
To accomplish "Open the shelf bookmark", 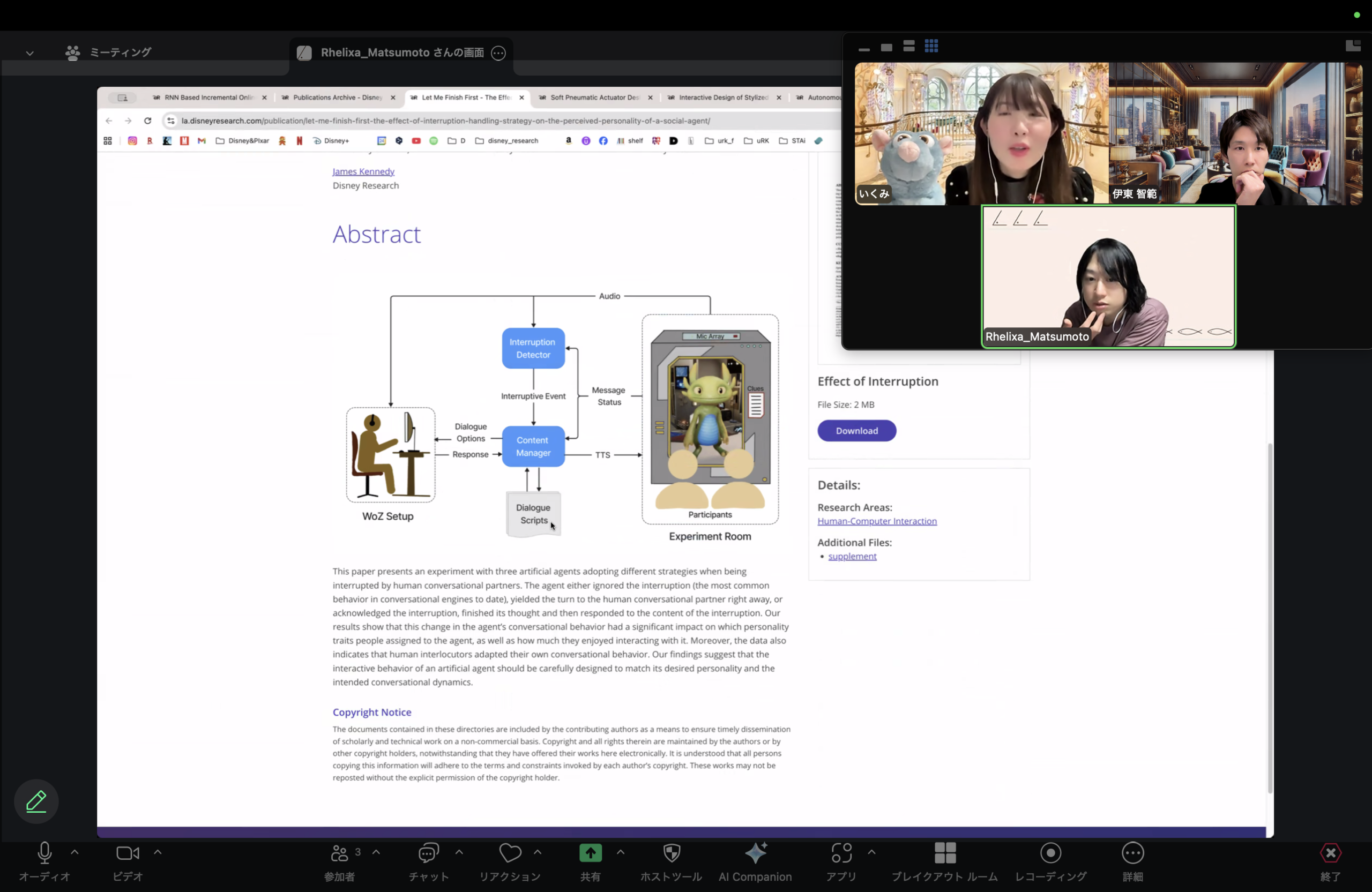I will pyautogui.click(x=630, y=140).
